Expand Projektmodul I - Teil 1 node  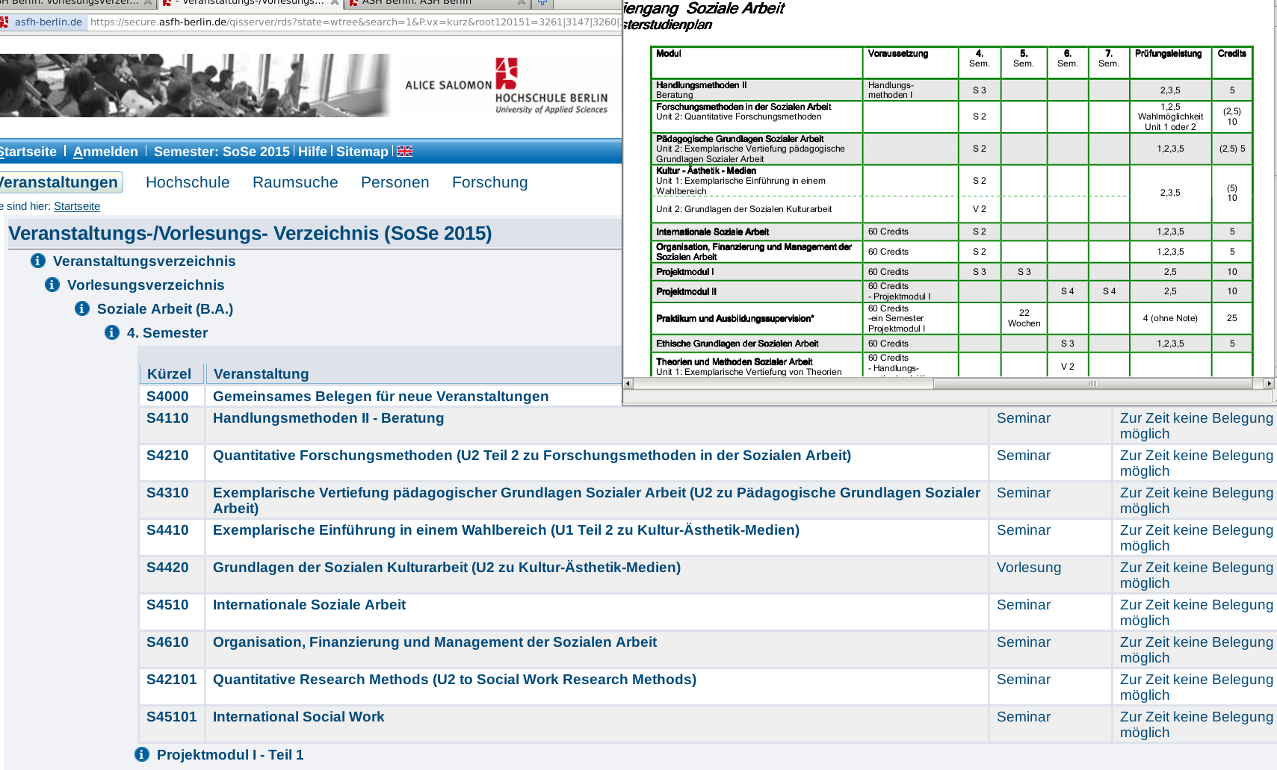coord(230,755)
